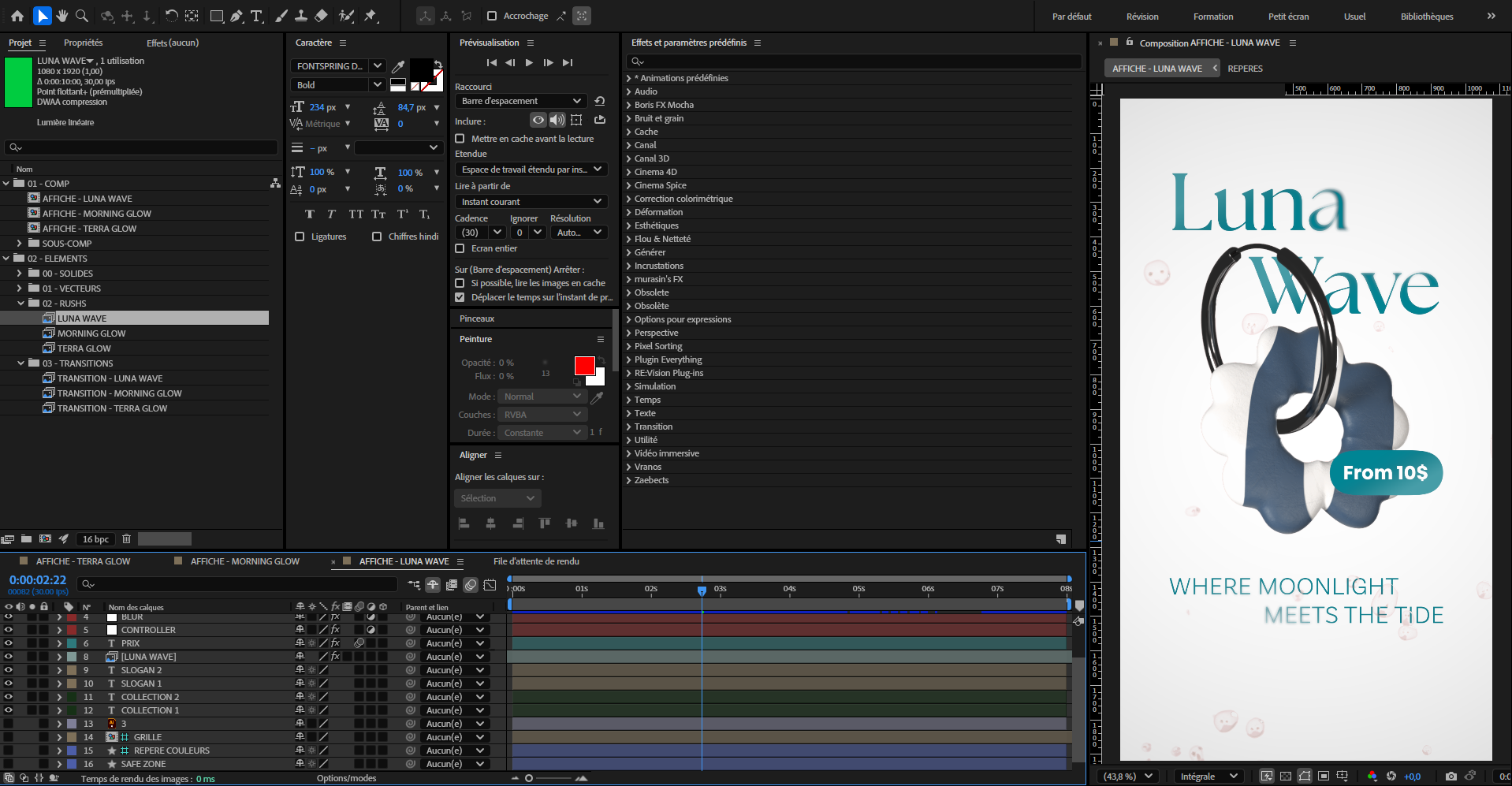Select the Brush tool
The width and height of the screenshot is (1512, 786).
click(x=281, y=16)
